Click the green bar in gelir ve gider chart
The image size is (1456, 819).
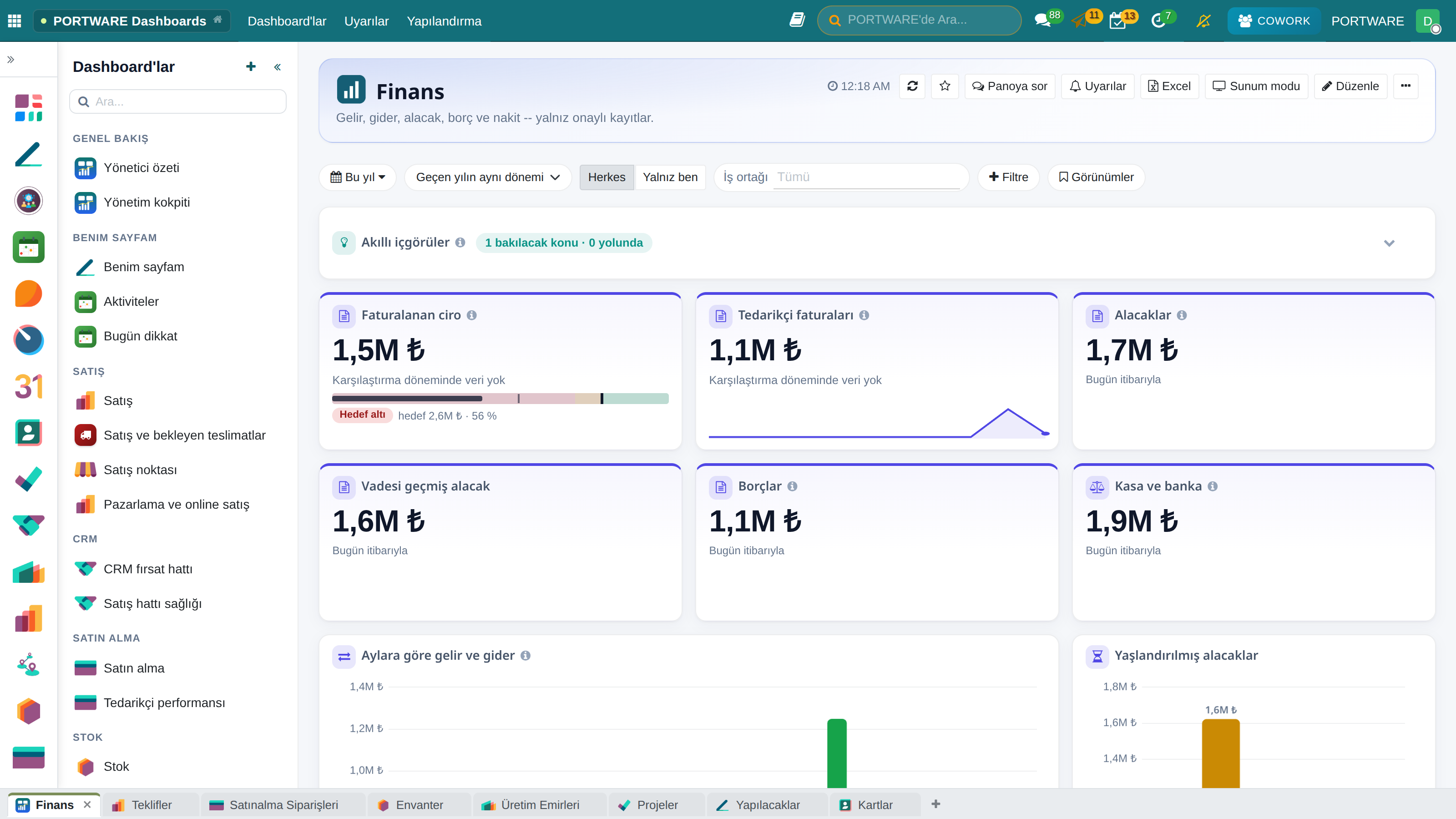coord(837,753)
